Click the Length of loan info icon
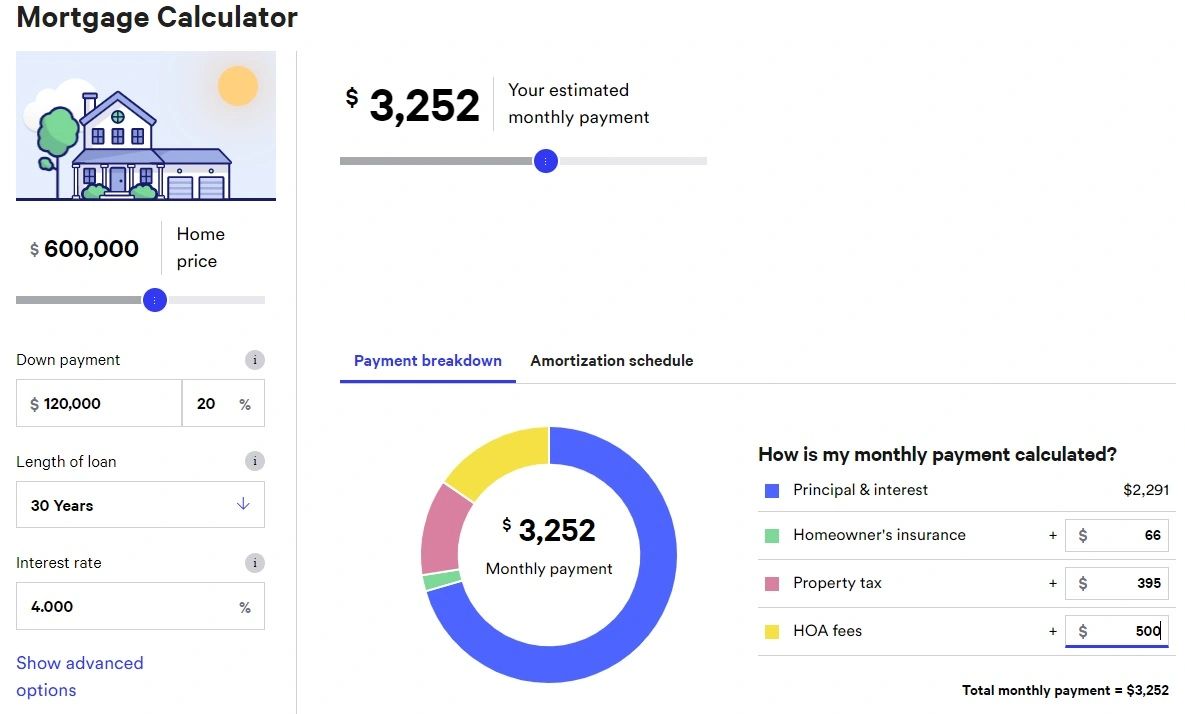 click(255, 461)
